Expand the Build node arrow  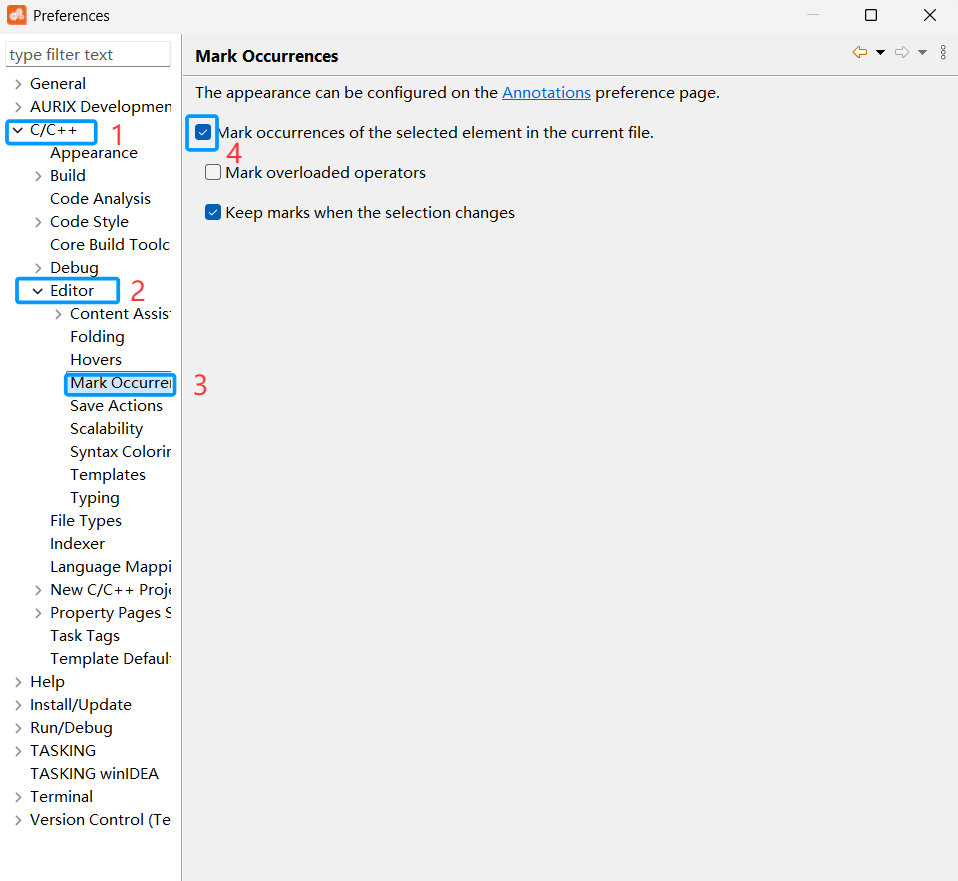coord(38,177)
